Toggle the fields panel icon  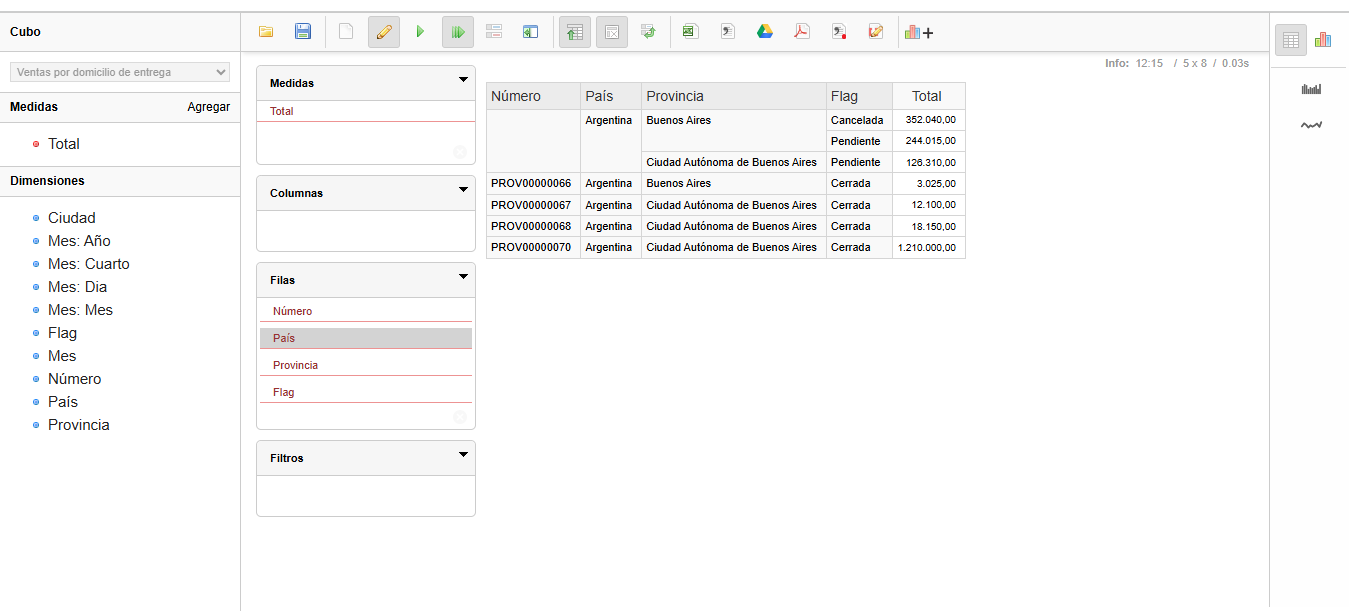coord(494,32)
